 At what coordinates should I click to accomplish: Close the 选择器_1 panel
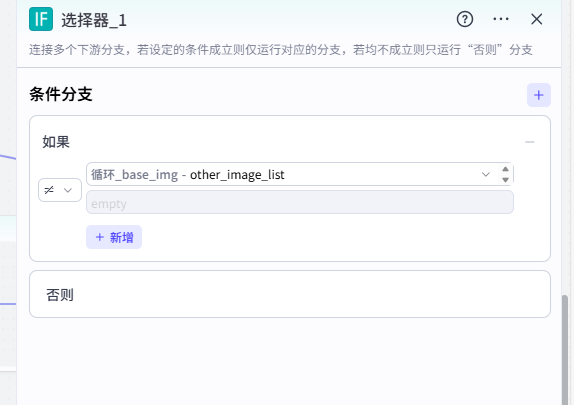(536, 19)
